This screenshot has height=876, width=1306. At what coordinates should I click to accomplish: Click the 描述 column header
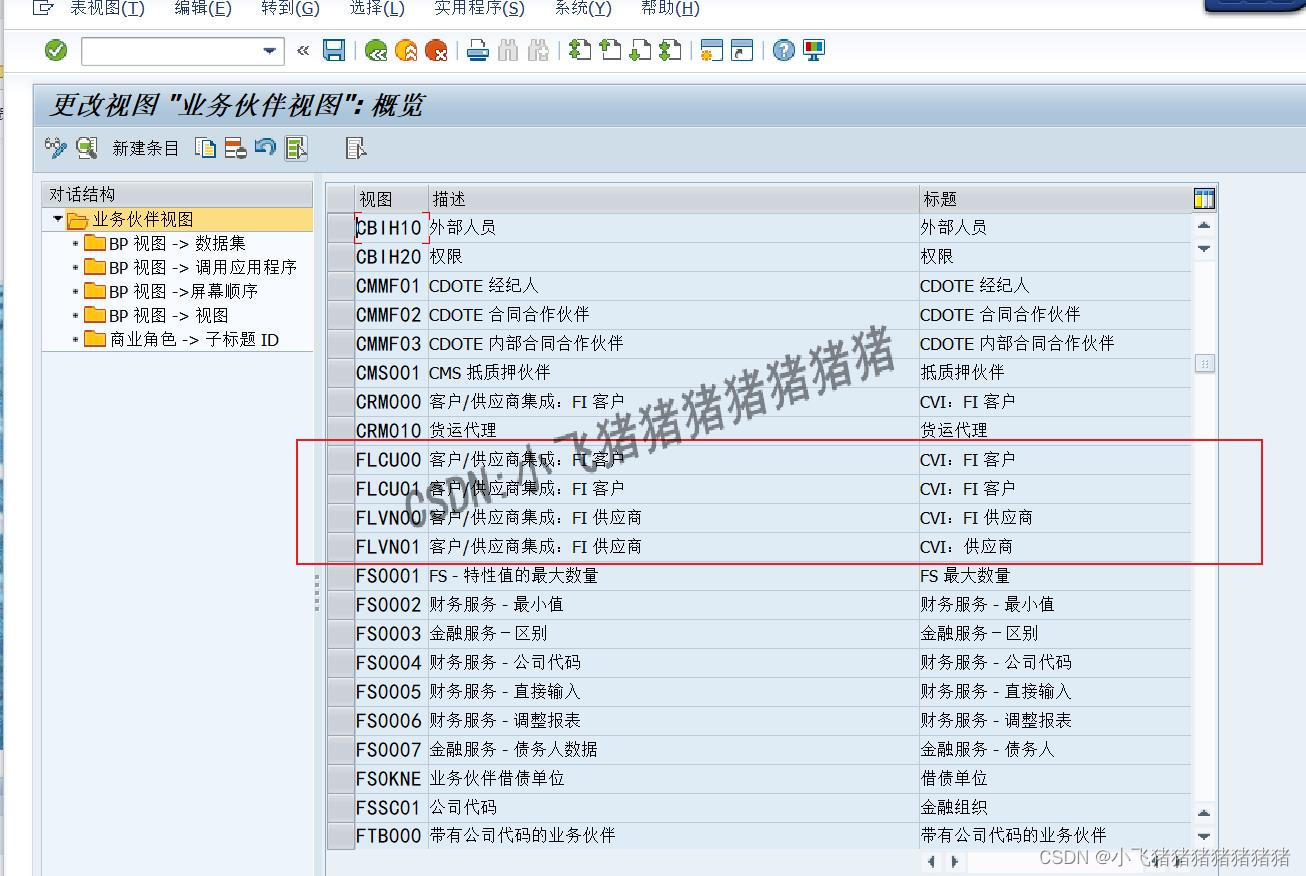tap(674, 198)
